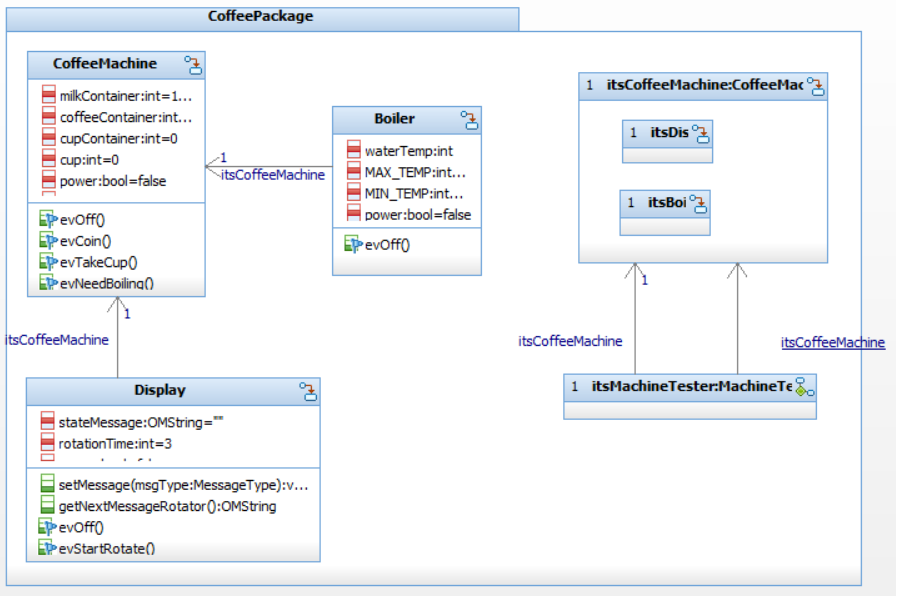
Task: Select the CoffeePackage tab header
Action: [261, 17]
